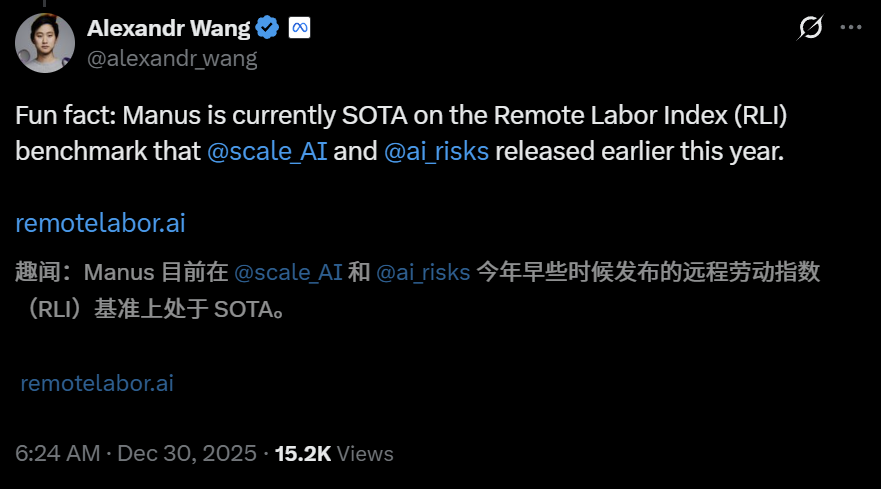Open @scale_AI mention in the English tweet
The height and width of the screenshot is (489, 881).
268,154
